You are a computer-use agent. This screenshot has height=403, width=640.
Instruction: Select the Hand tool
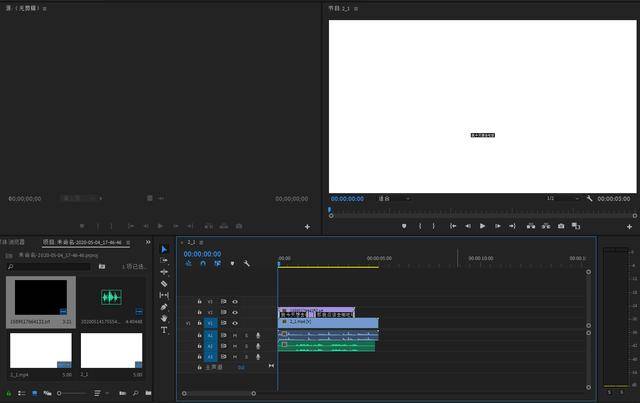(164, 318)
